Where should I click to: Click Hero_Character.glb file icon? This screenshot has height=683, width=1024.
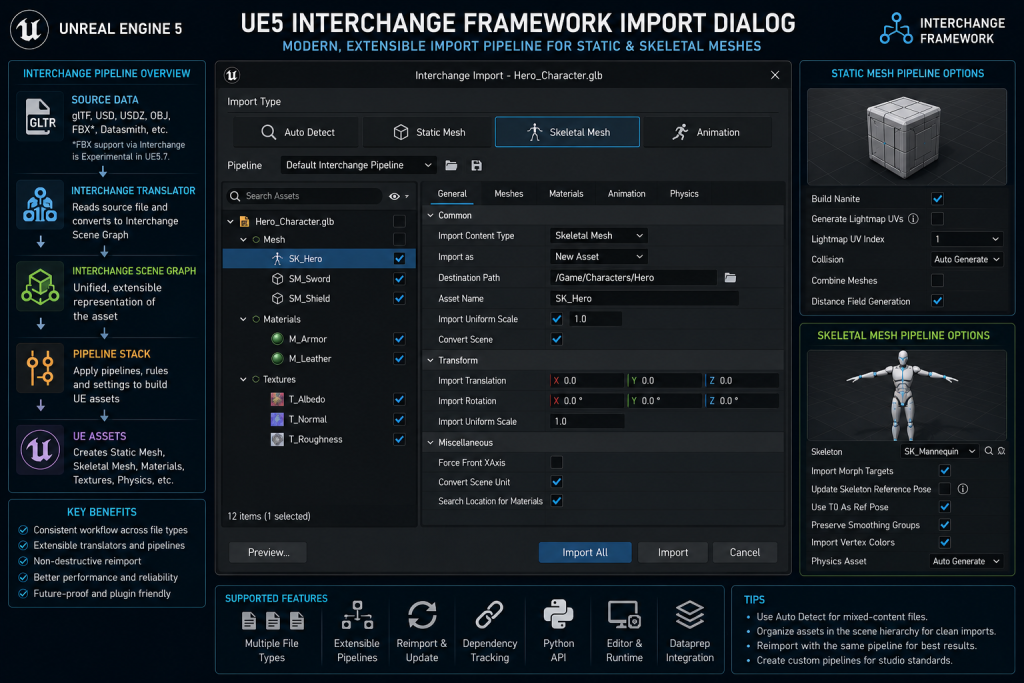(245, 221)
